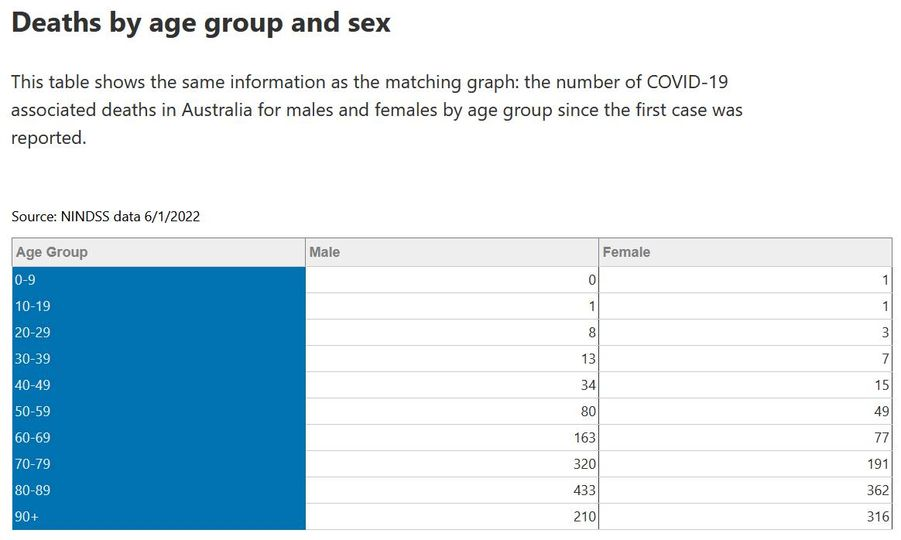Click the Male column header
Screen dimensions: 901x540
[x=452, y=252]
